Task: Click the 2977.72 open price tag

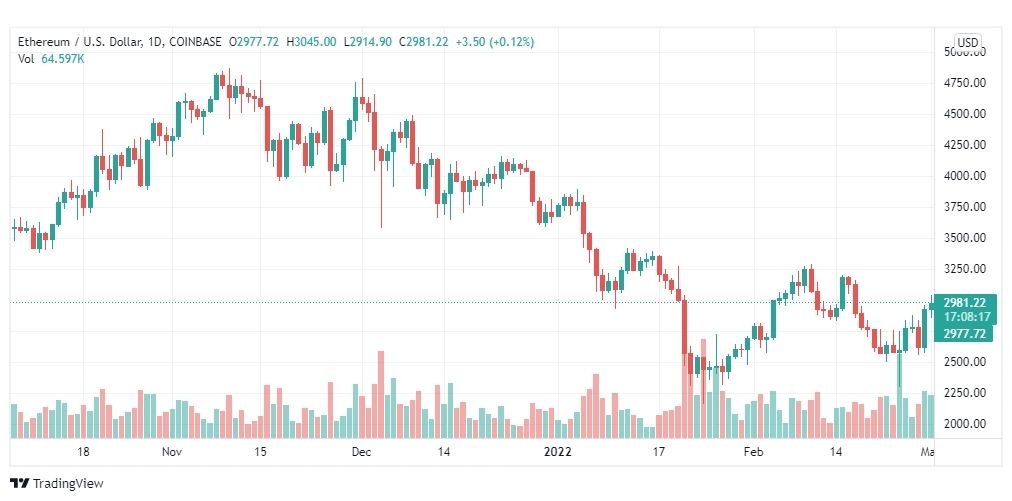Action: point(966,333)
